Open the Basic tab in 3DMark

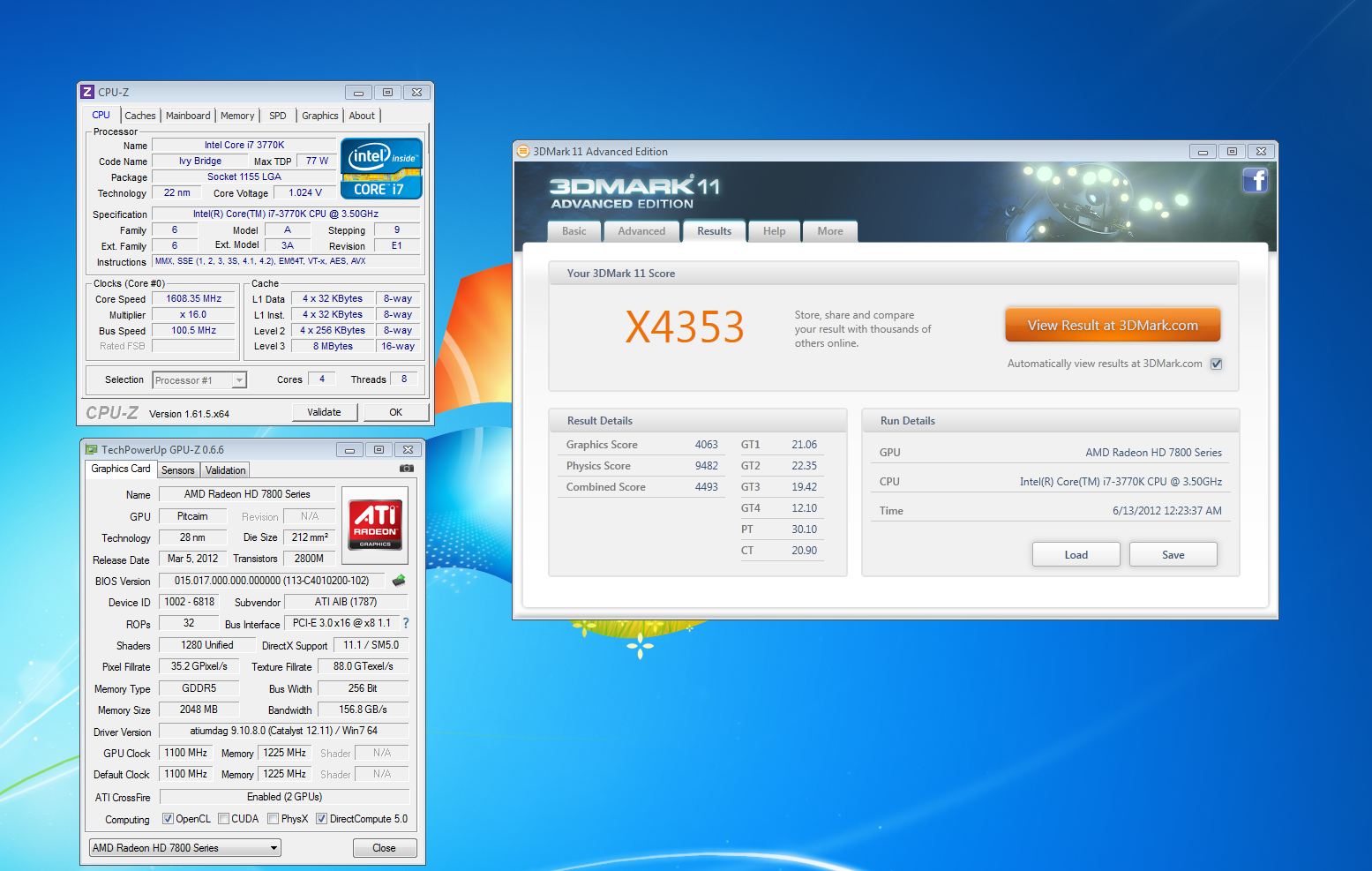574,231
